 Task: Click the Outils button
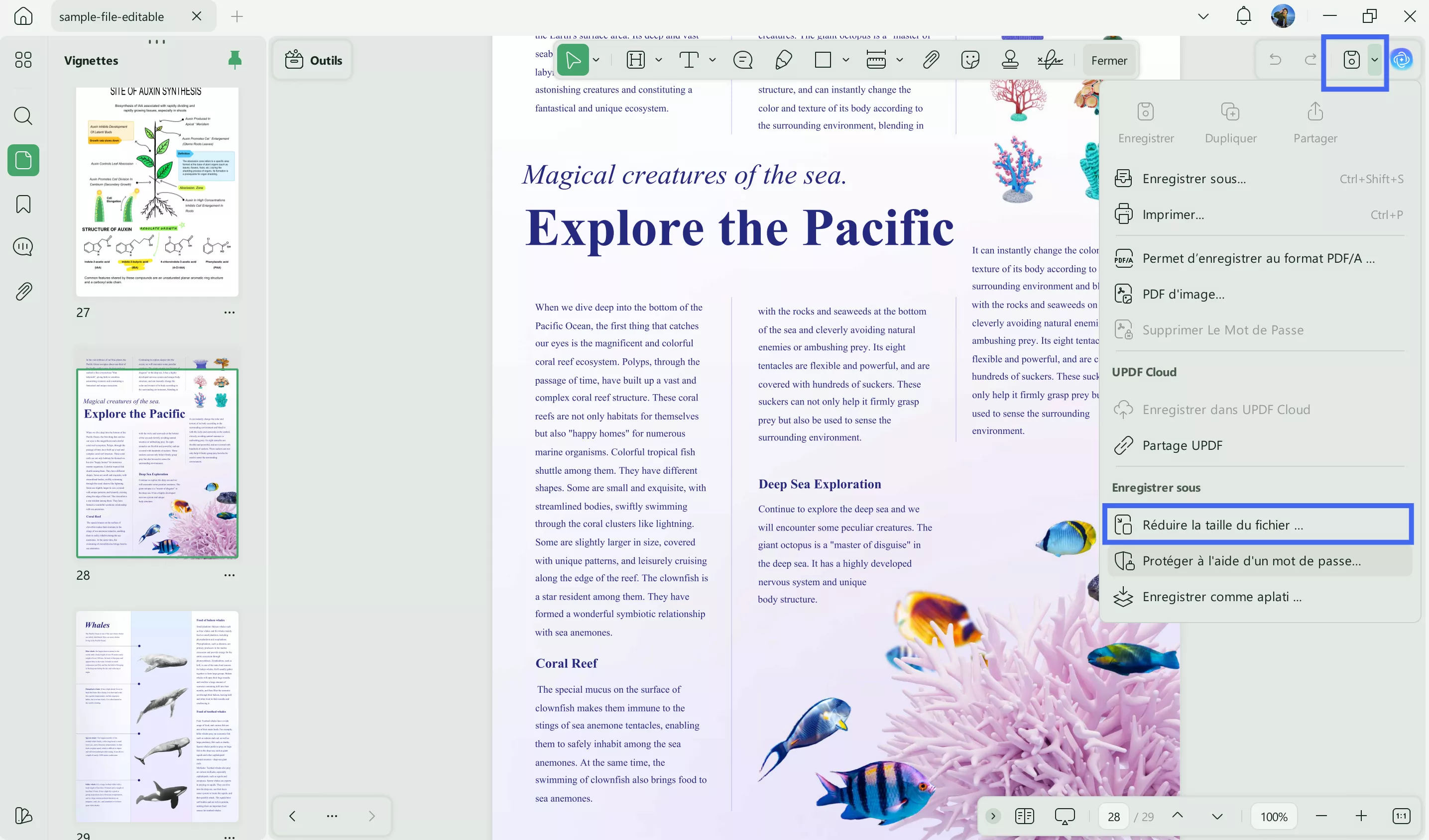pos(313,60)
